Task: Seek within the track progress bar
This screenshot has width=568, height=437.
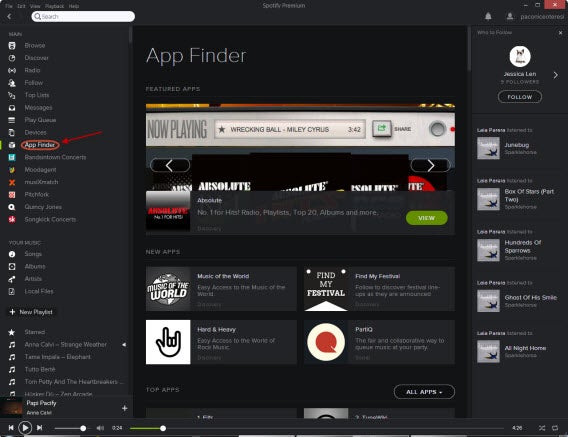Action: pos(316,428)
